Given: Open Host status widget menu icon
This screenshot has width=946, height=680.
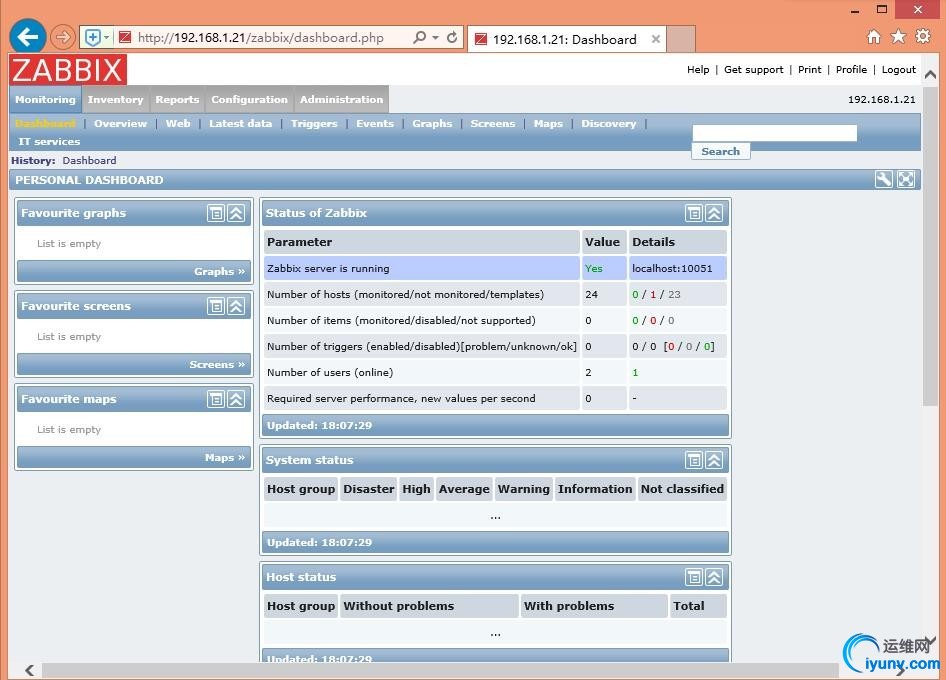Looking at the screenshot, I should coord(694,577).
